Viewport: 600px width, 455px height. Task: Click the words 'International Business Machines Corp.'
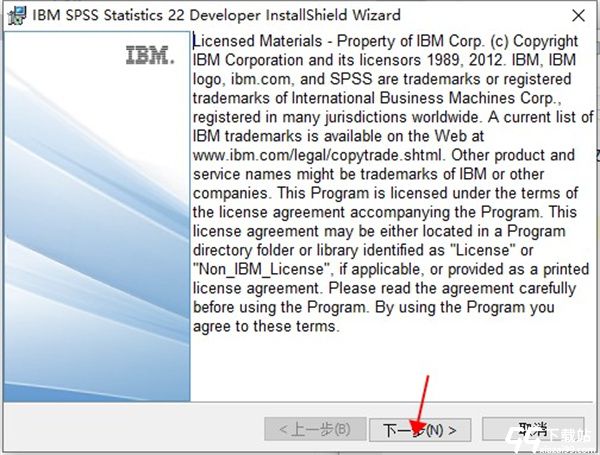pos(424,98)
